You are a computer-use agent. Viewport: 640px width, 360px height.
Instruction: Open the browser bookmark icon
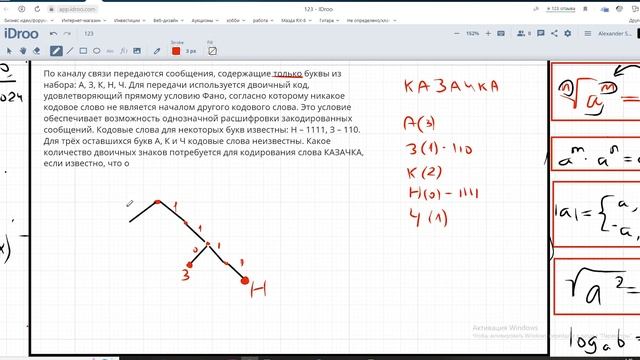pos(585,9)
